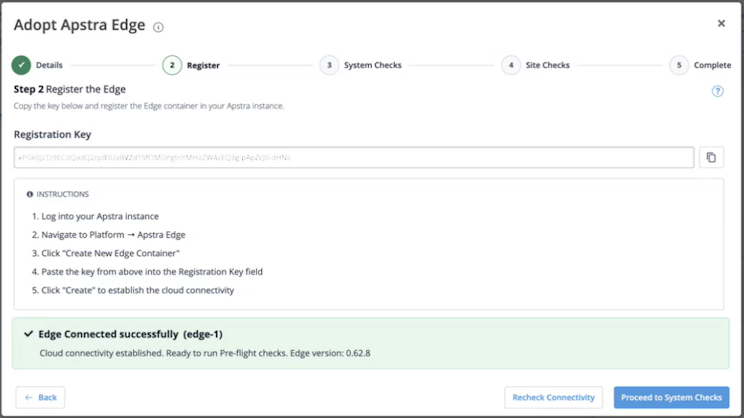Click the 'Registration Key' label
Image resolution: width=744 pixels, height=418 pixels.
pos(53,134)
